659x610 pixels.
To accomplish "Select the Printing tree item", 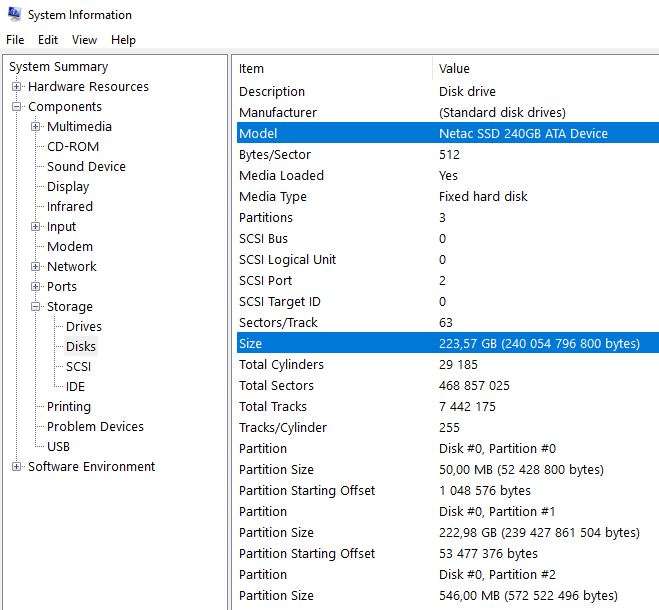I will click(69, 407).
